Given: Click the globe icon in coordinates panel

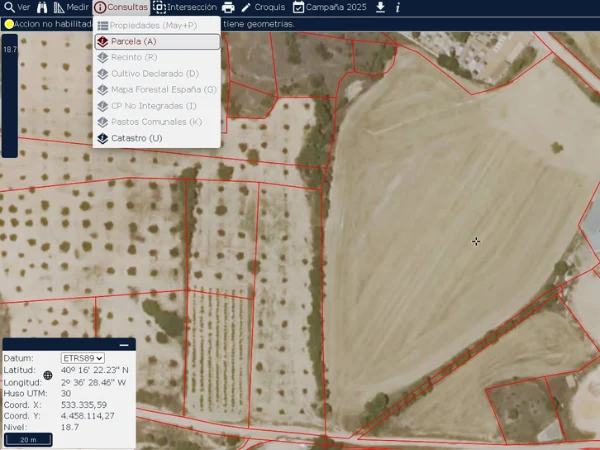Looking at the screenshot, I should pyautogui.click(x=47, y=376).
